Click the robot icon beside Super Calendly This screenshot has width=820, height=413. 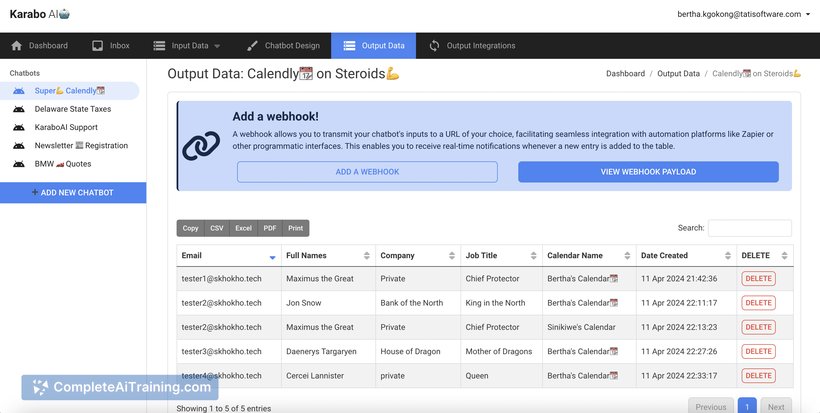[19, 91]
